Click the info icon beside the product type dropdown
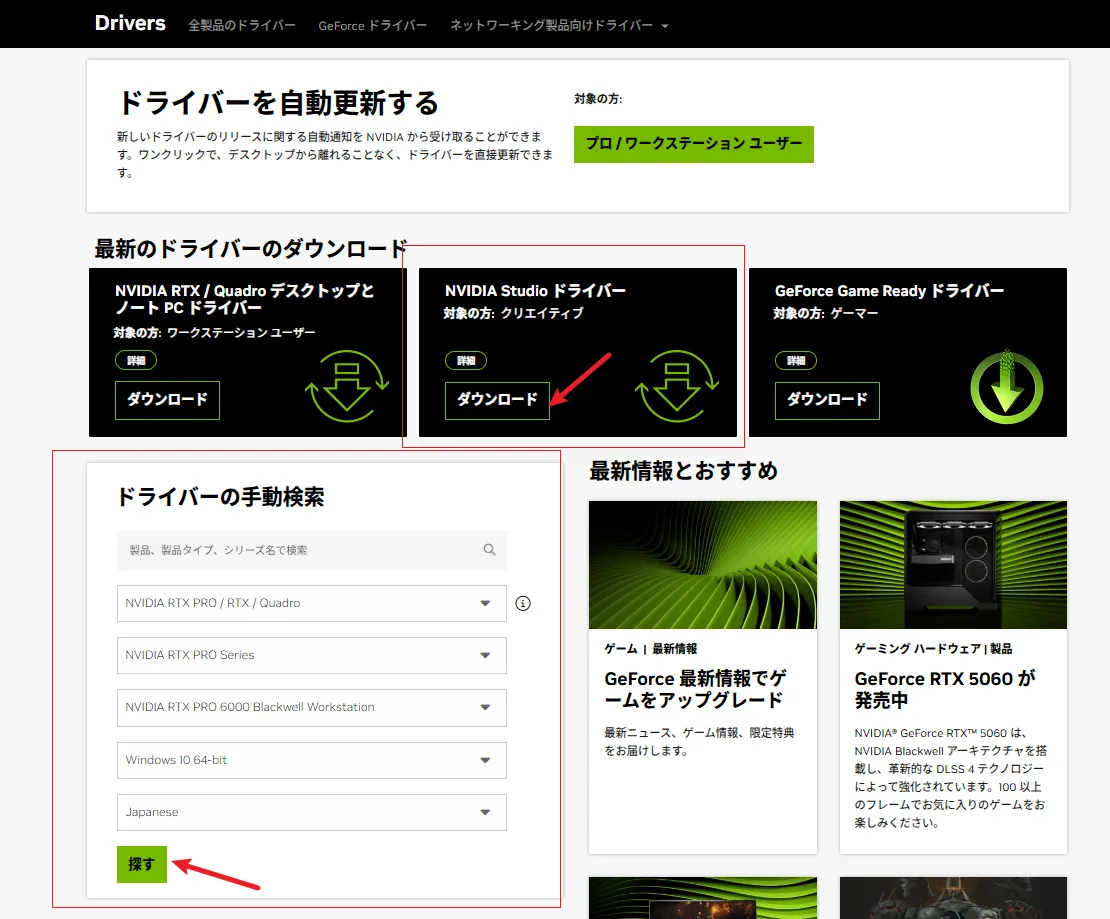The width and height of the screenshot is (1110, 919). 523,603
